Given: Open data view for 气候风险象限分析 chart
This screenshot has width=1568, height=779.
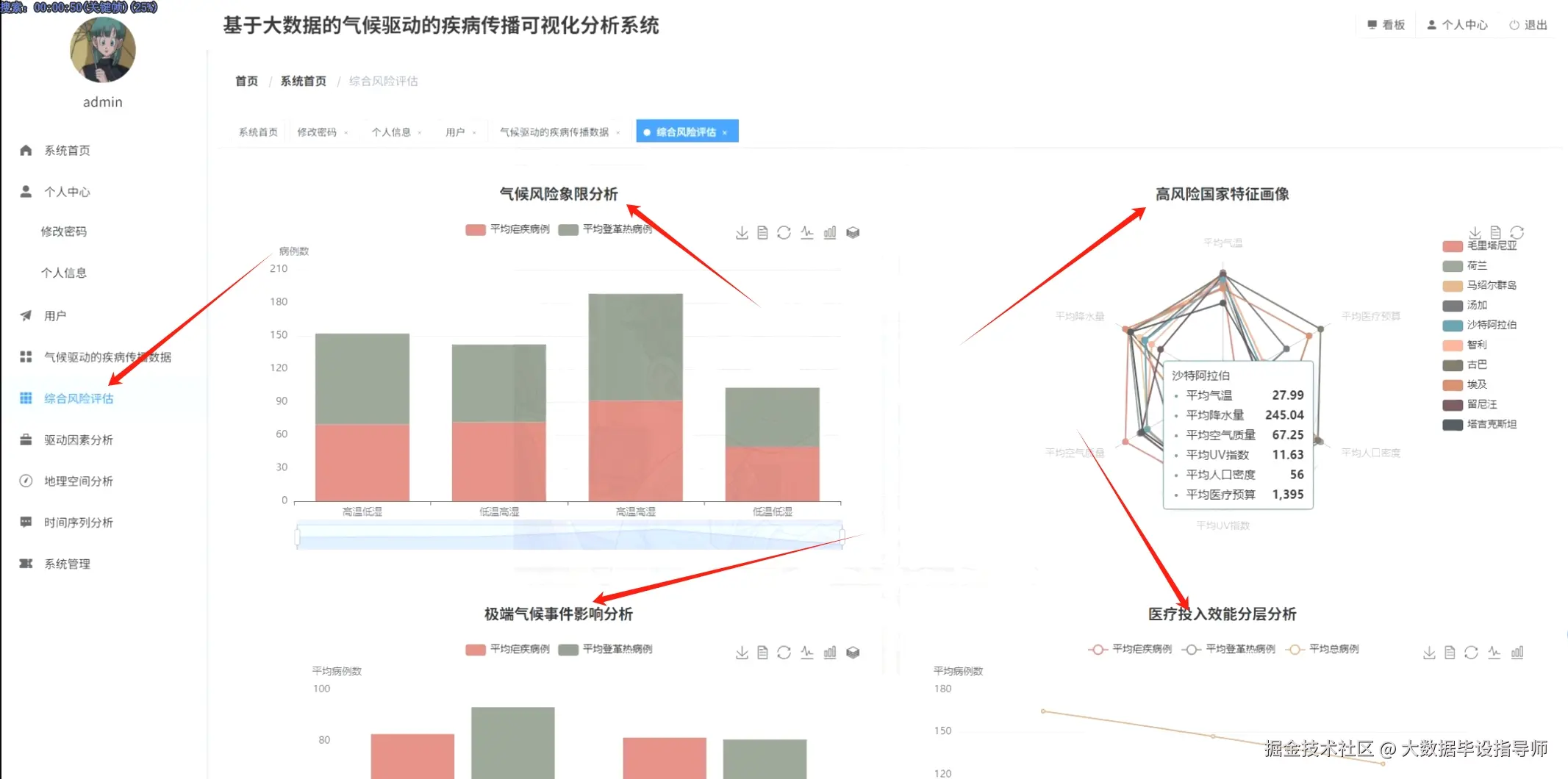Looking at the screenshot, I should 763,233.
